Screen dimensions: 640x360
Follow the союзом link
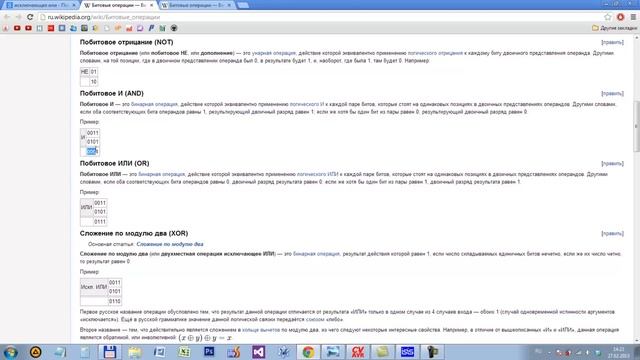(x=315, y=320)
